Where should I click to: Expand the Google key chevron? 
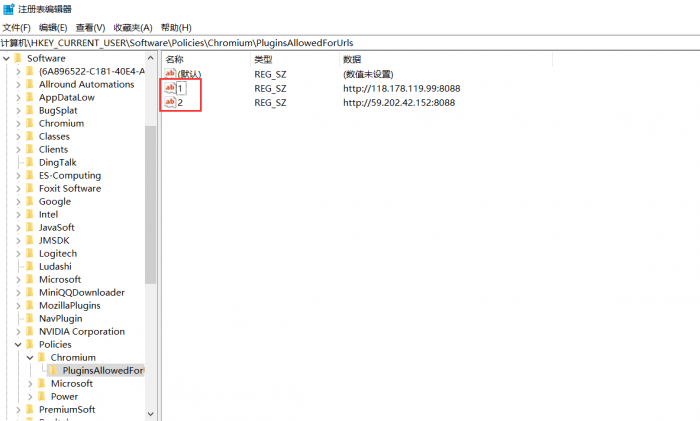18,201
